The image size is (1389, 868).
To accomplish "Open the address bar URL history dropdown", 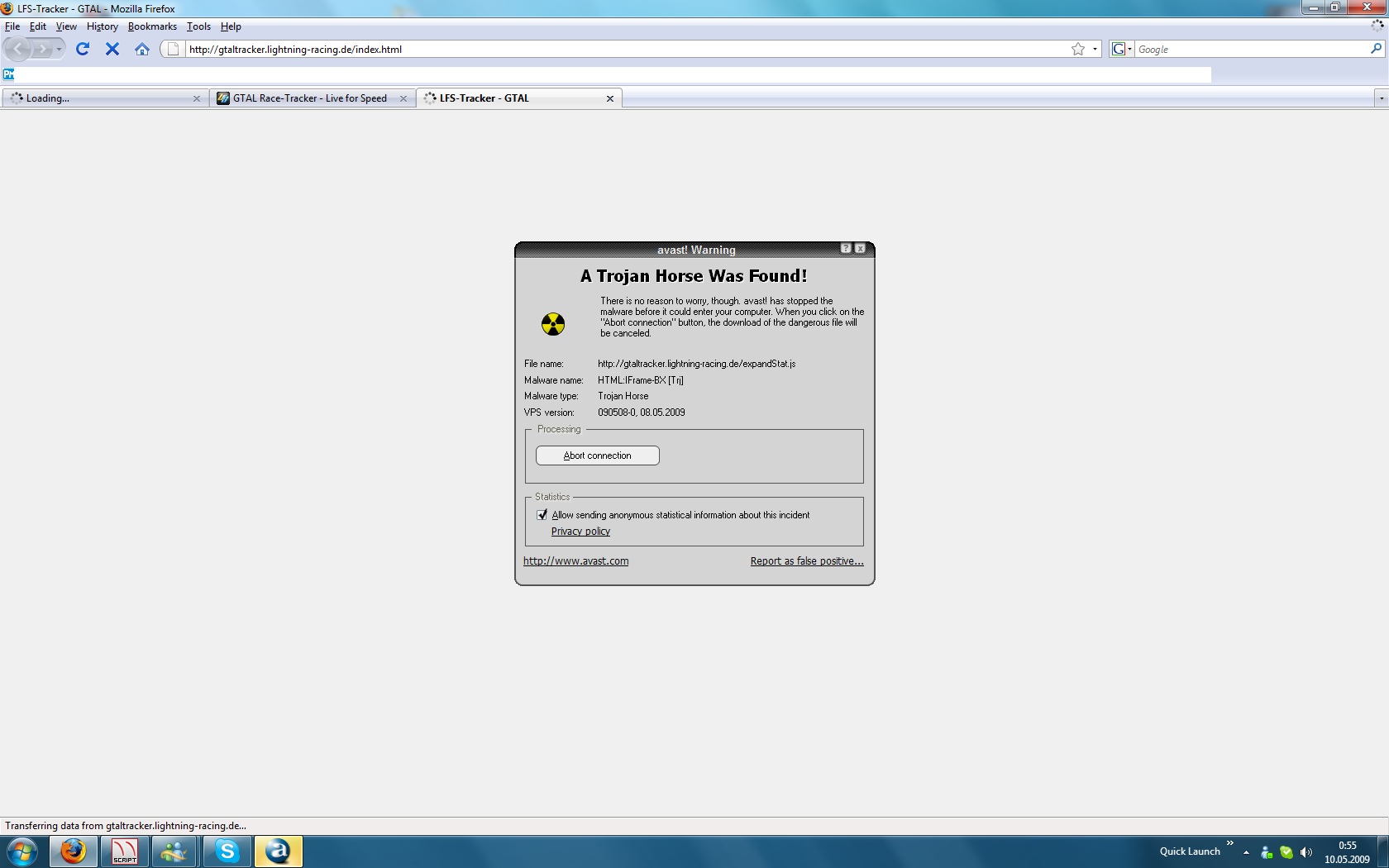I will click(1095, 49).
